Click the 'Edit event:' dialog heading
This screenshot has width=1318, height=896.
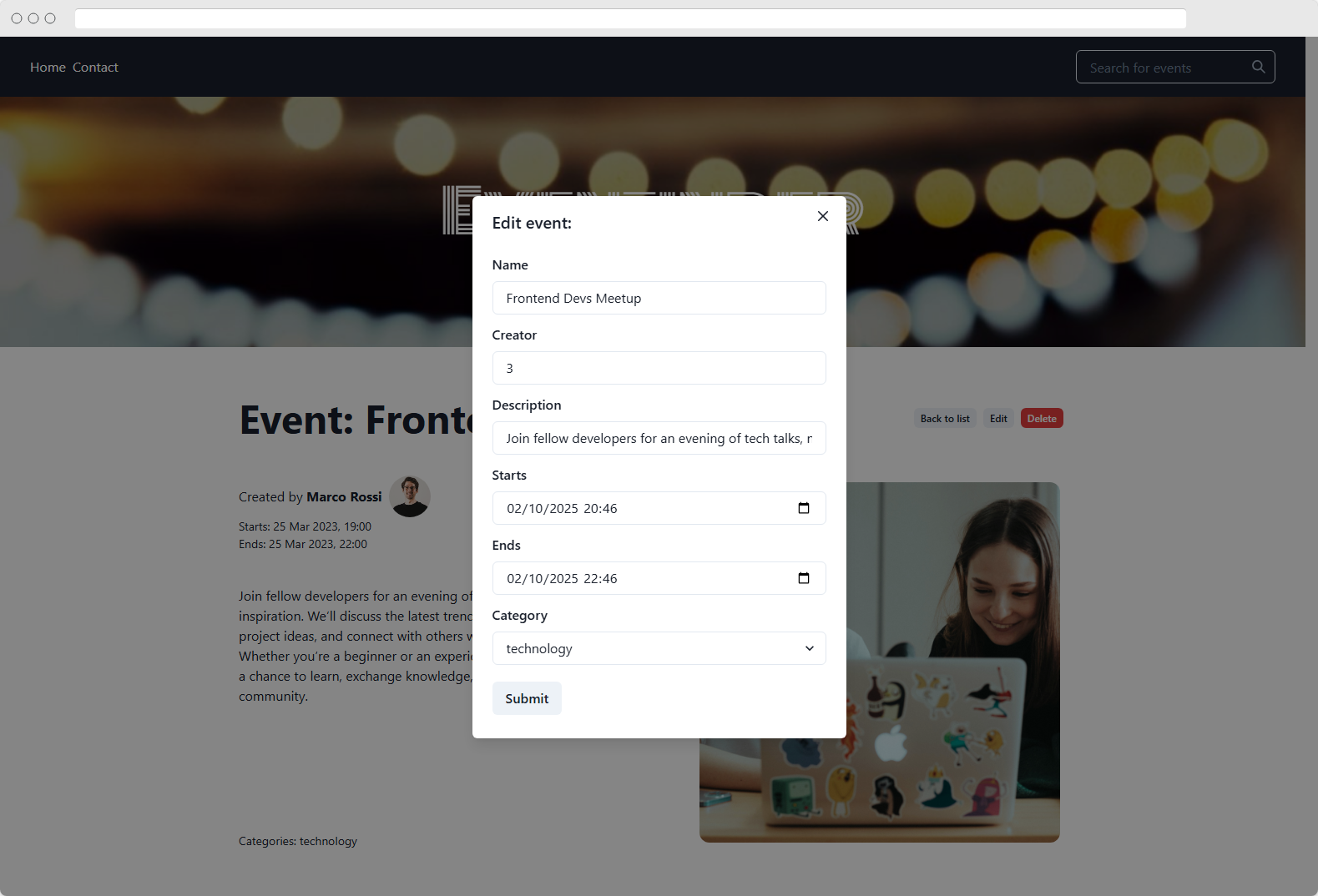tap(532, 223)
